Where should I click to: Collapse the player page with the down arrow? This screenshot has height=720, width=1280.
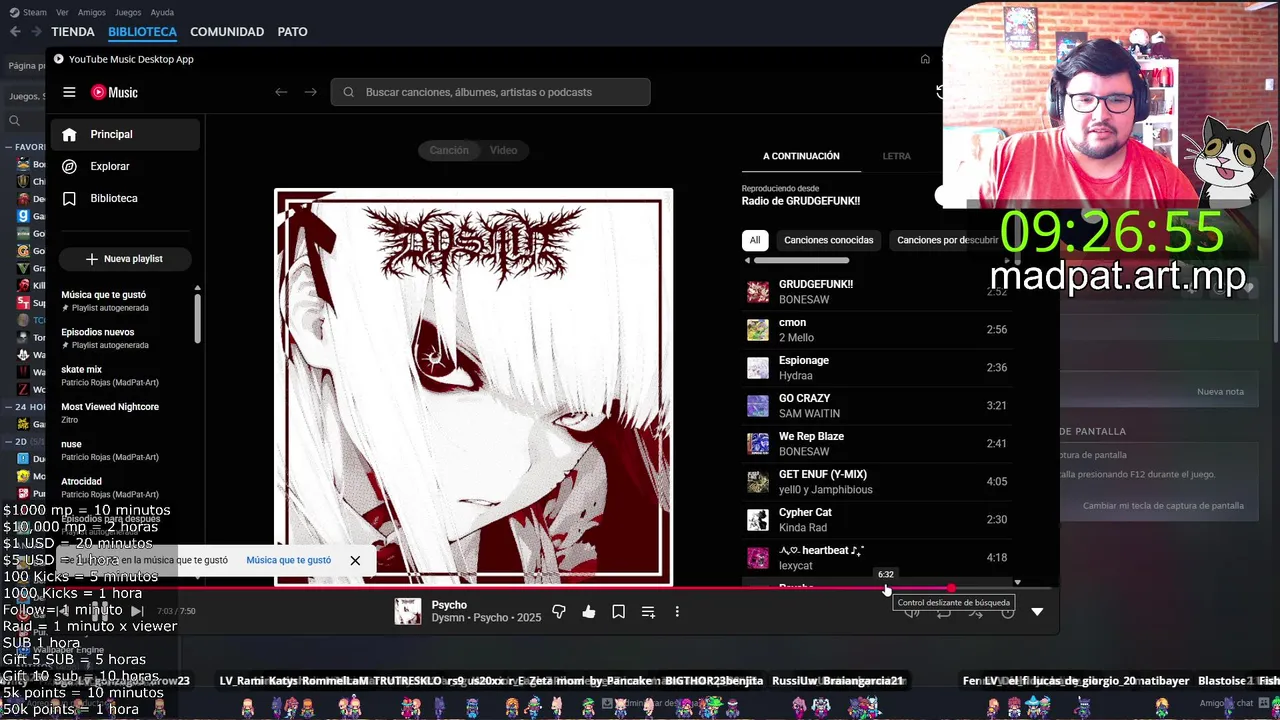coord(1037,612)
